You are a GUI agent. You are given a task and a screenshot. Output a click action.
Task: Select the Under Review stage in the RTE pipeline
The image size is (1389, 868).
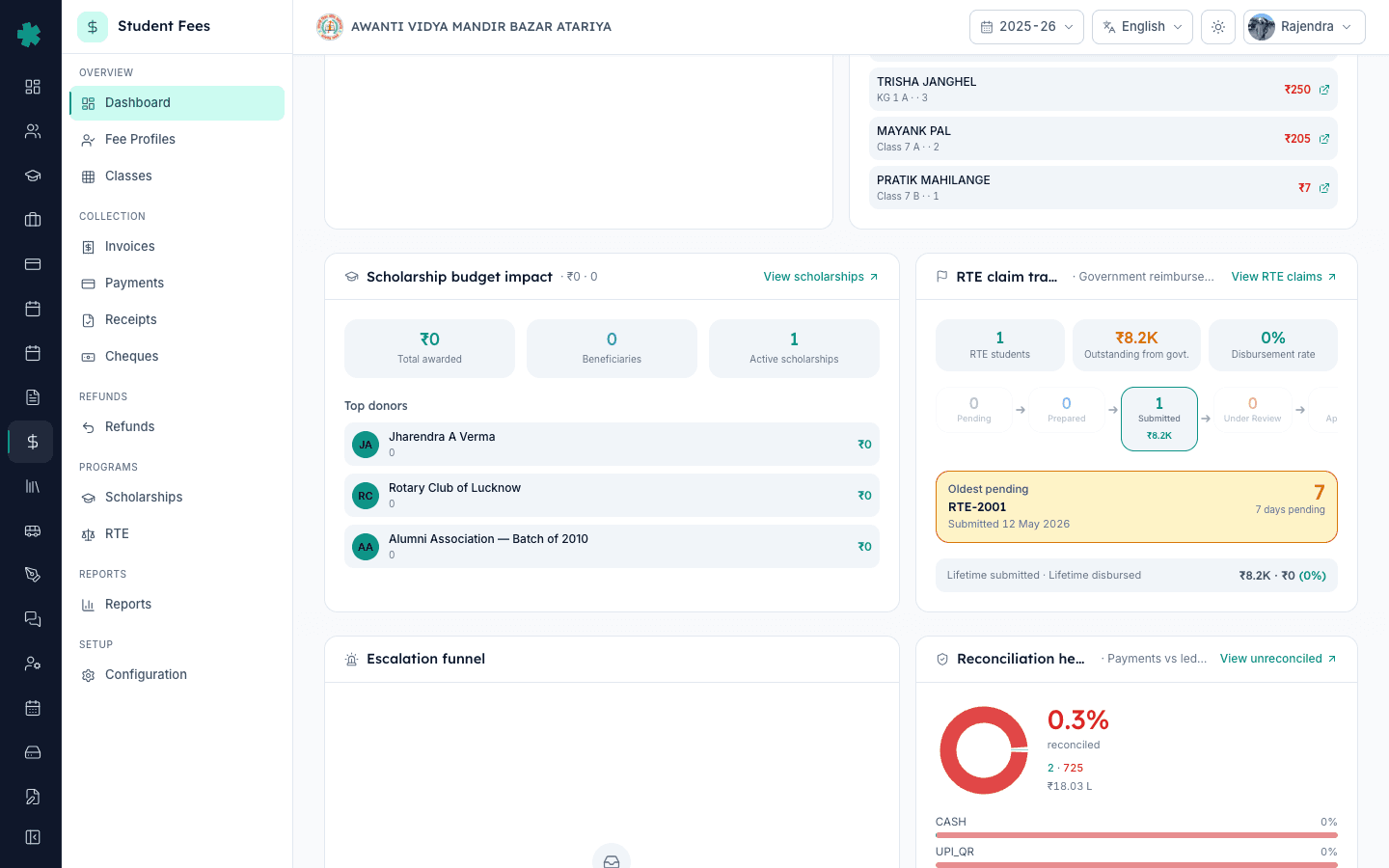1252,410
